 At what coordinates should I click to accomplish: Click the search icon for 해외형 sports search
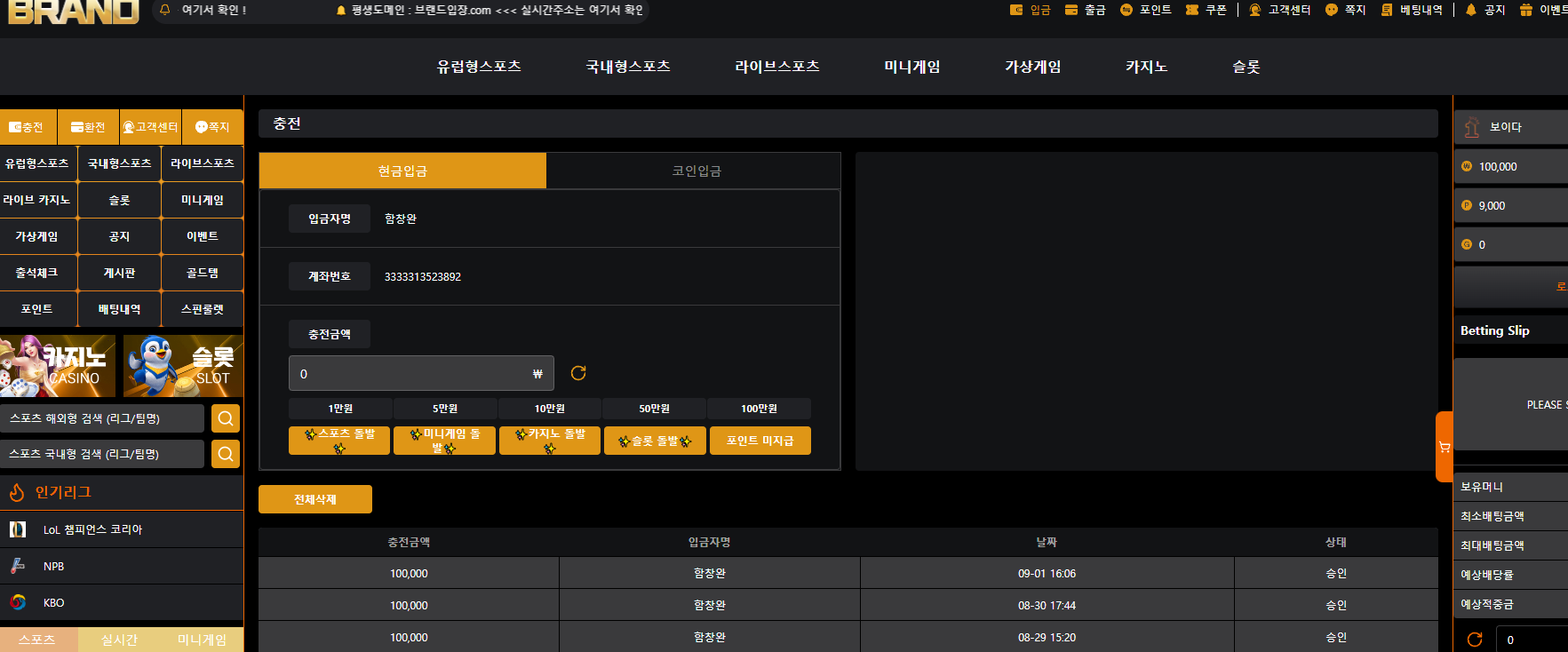click(226, 418)
